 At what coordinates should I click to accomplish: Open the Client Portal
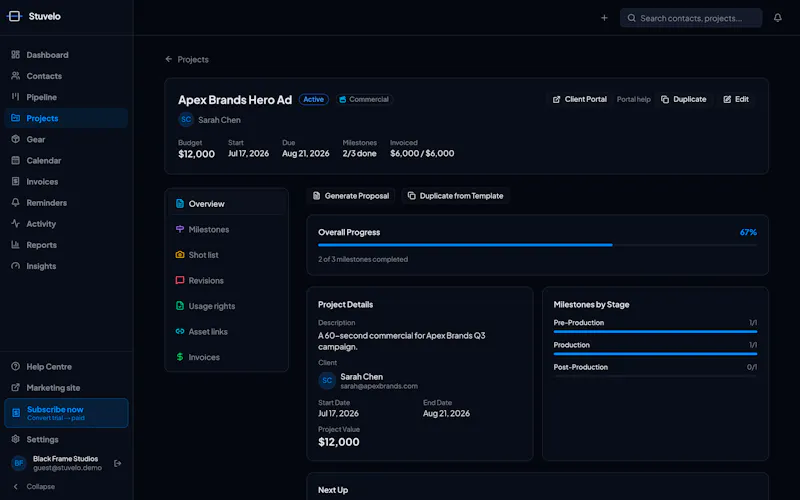click(x=580, y=99)
